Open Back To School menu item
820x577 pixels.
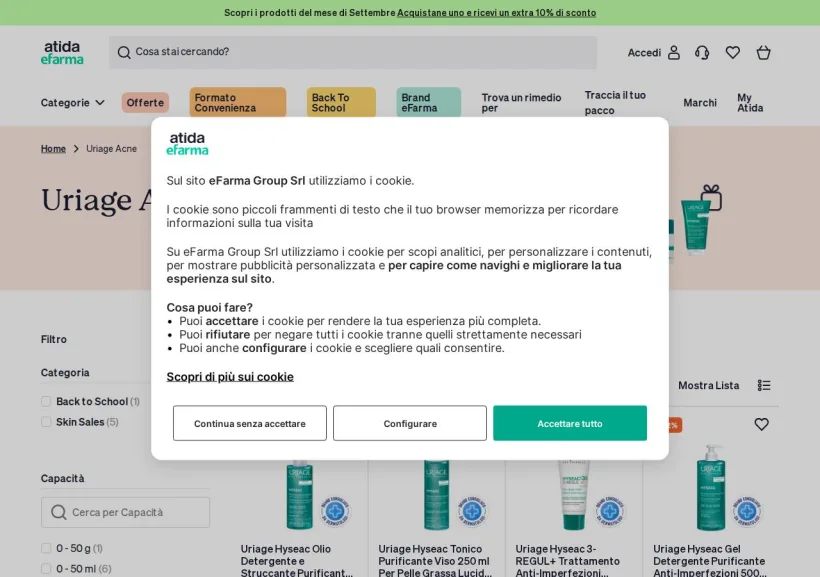tap(341, 103)
